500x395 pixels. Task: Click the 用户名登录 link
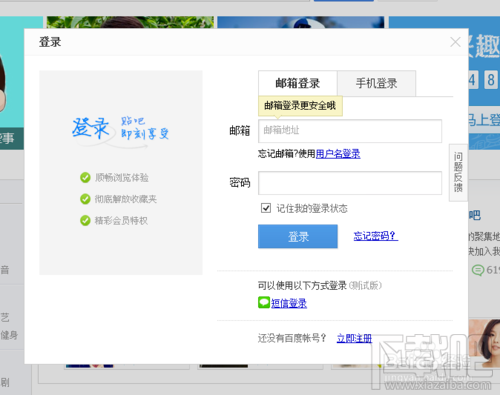coord(338,154)
